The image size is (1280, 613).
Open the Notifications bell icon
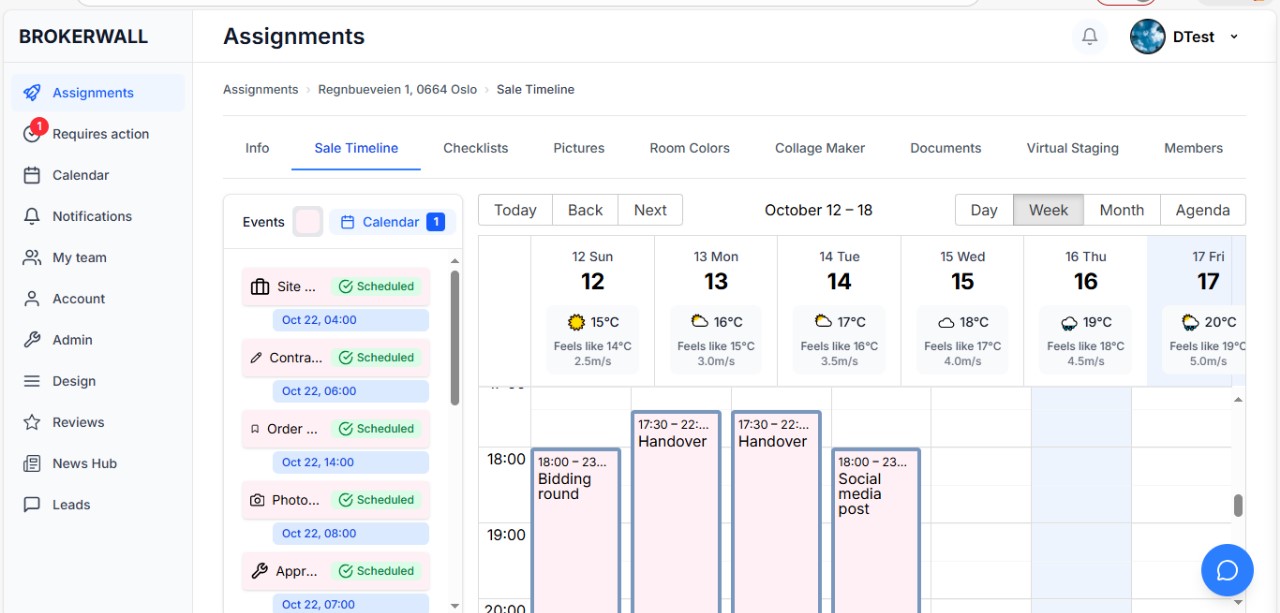coord(1089,36)
